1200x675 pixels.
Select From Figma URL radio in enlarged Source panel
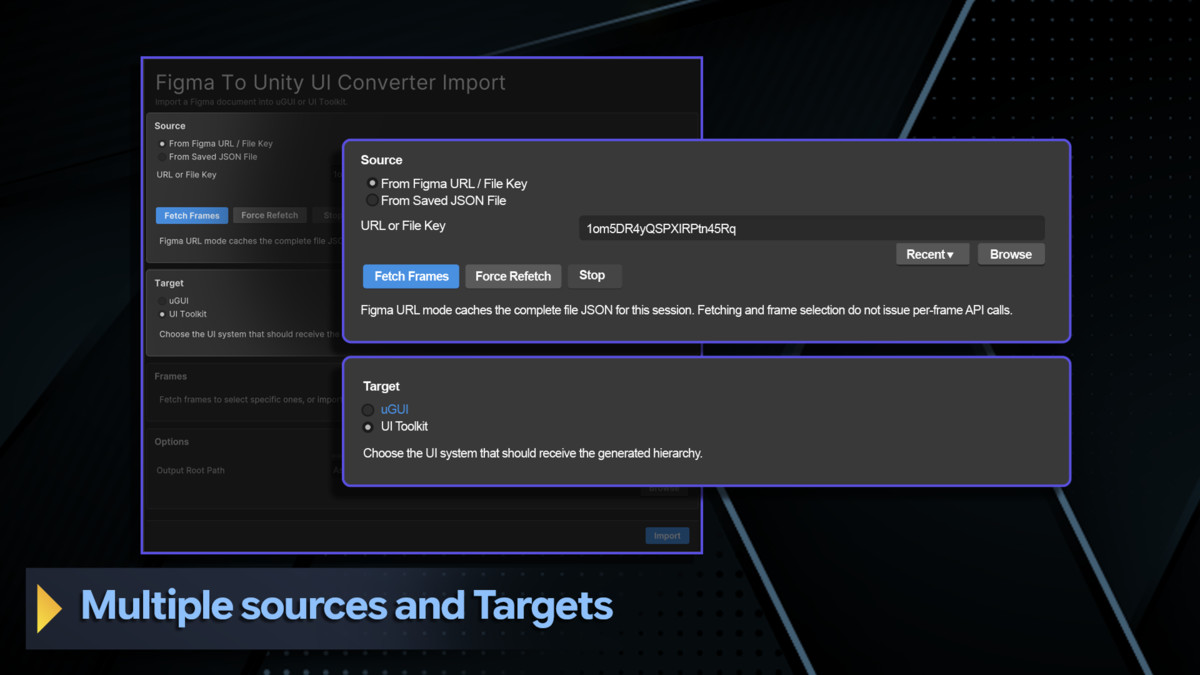click(x=372, y=184)
